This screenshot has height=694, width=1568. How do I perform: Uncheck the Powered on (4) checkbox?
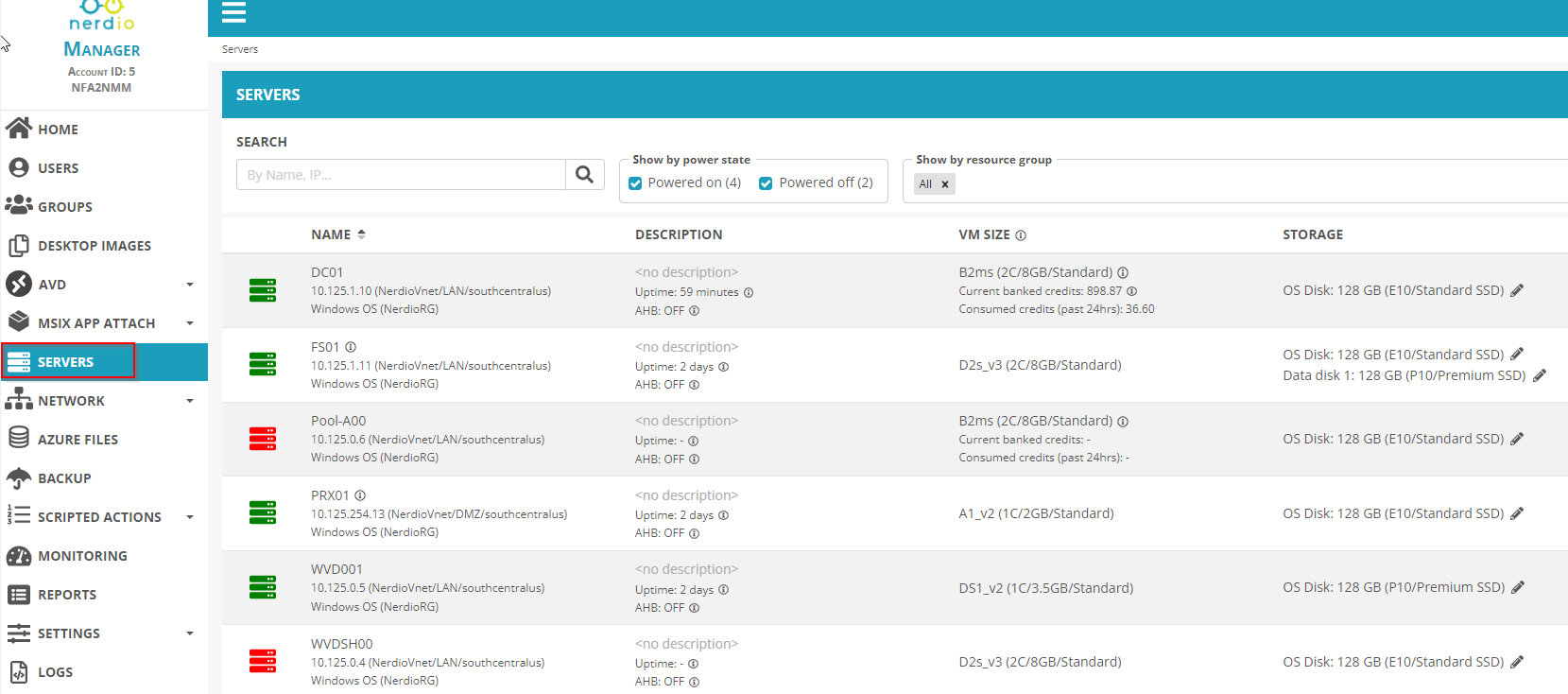(636, 183)
